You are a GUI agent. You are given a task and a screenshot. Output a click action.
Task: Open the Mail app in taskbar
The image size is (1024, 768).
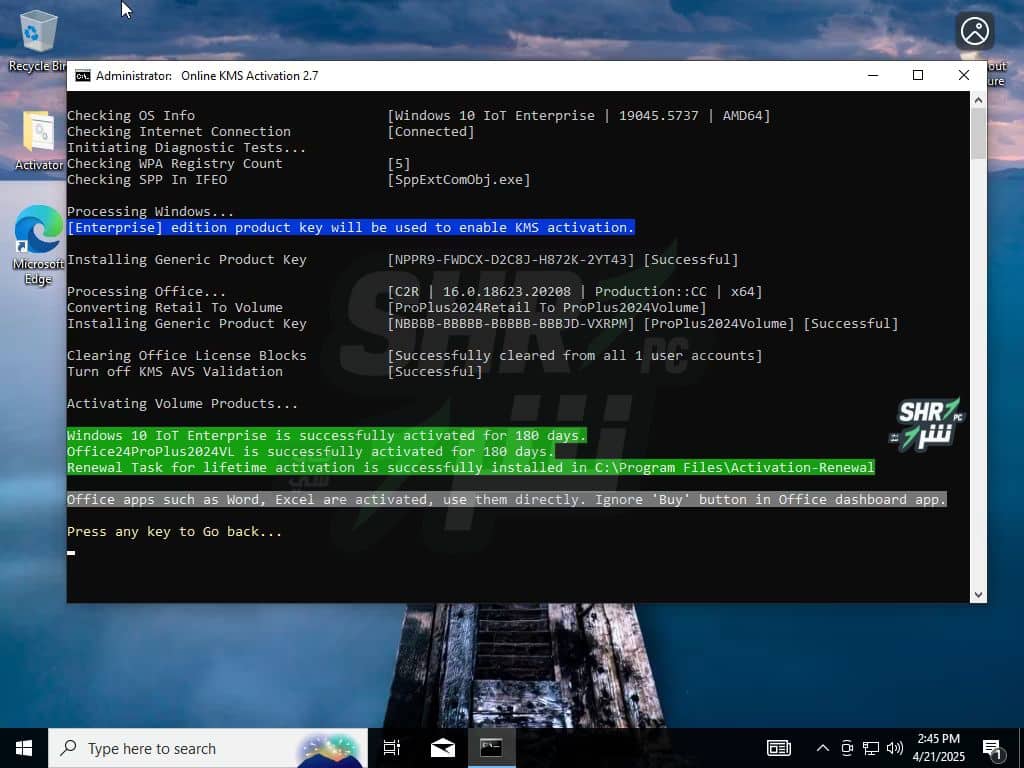443,748
